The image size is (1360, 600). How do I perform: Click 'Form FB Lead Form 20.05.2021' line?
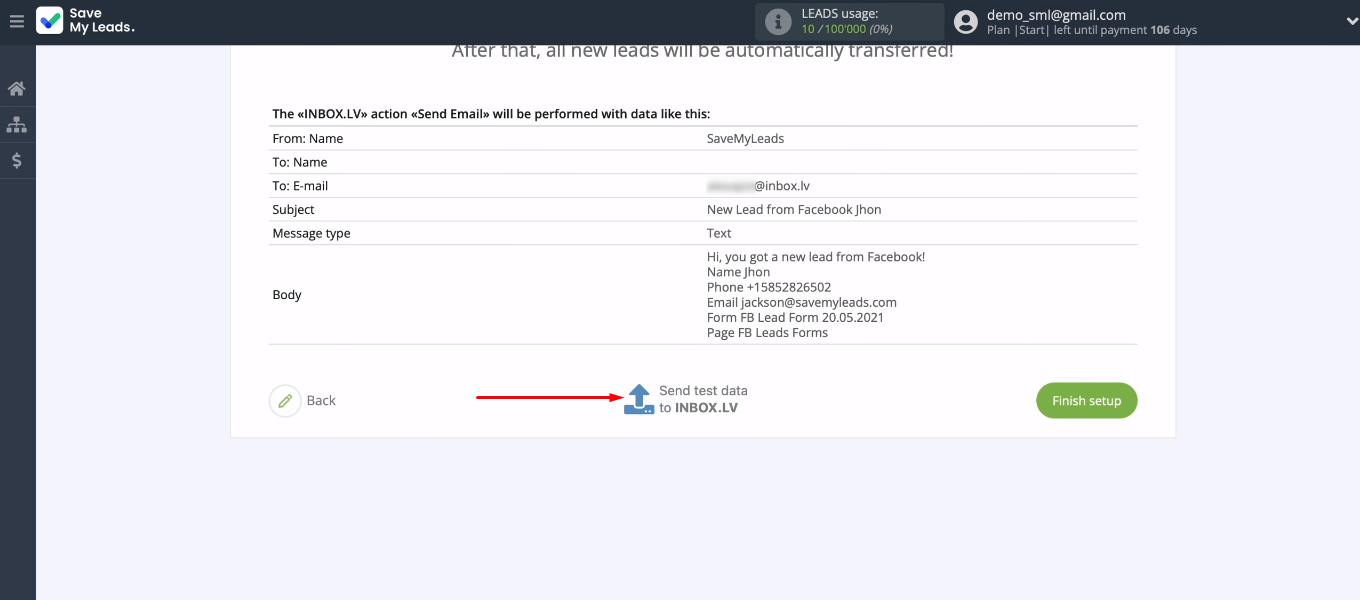795,317
